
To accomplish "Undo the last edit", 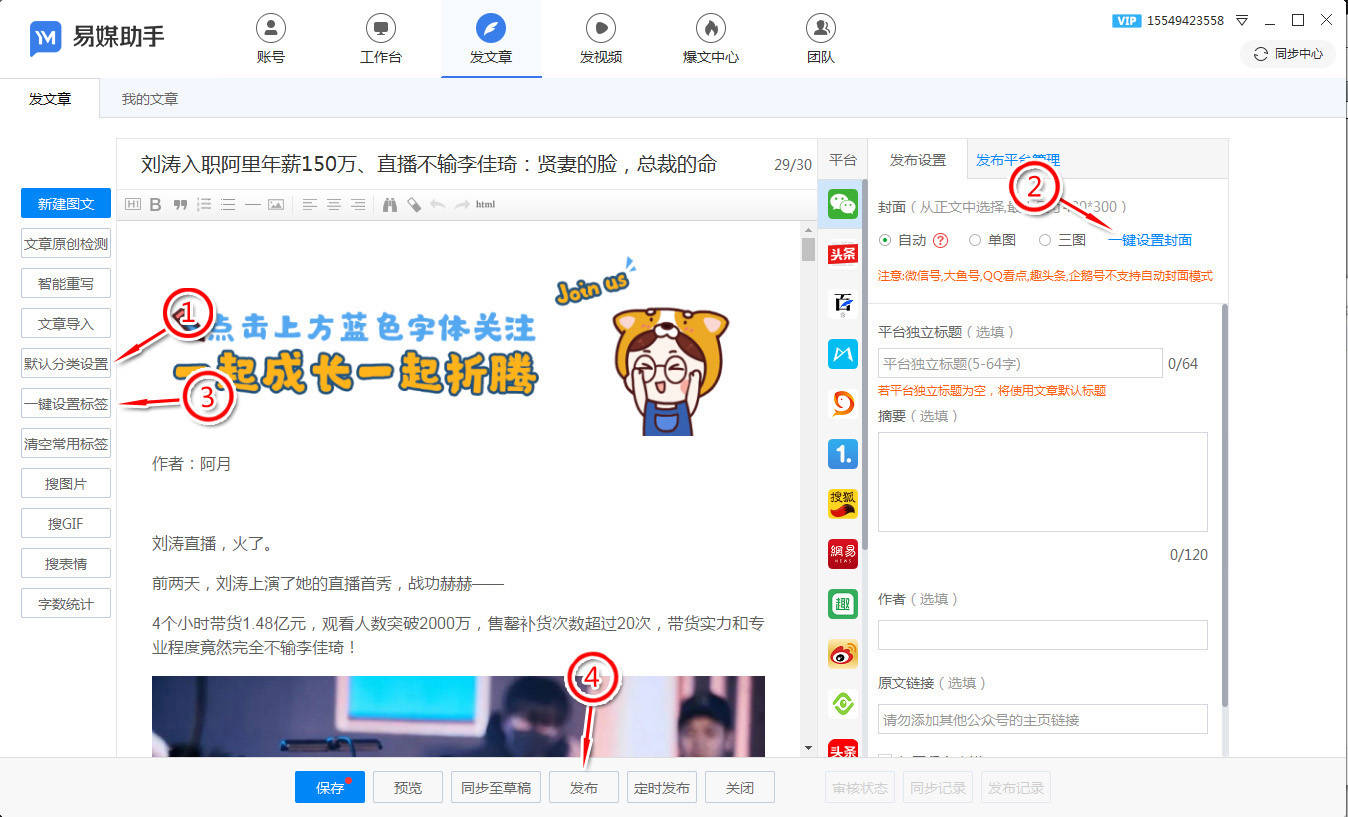I will click(437, 204).
